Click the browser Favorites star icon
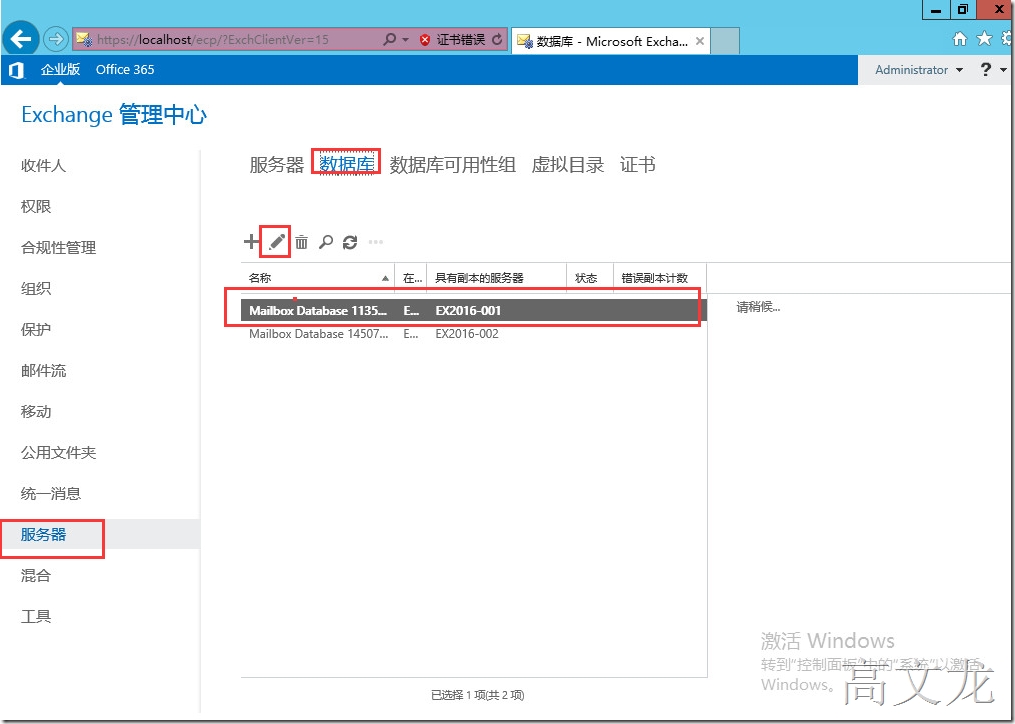This screenshot has width=1015, height=724. tap(985, 39)
